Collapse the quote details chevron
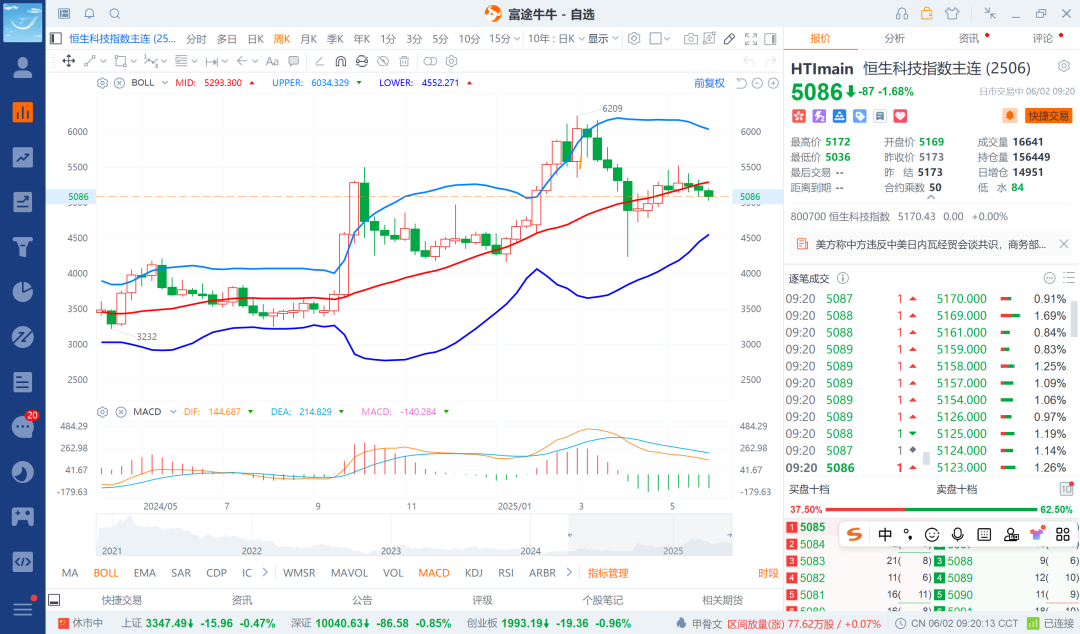 pyautogui.click(x=931, y=198)
